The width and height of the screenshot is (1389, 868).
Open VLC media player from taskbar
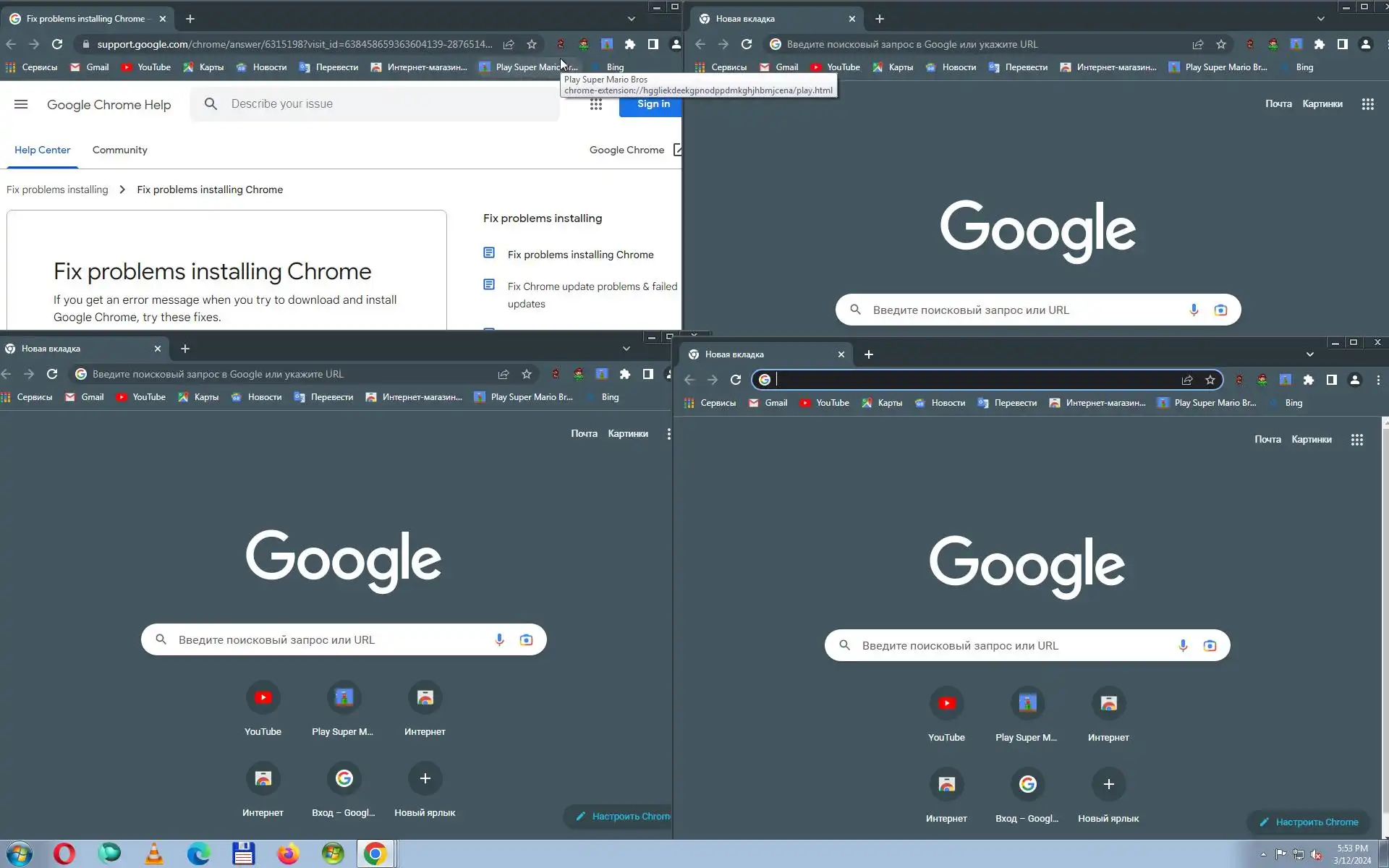pos(154,854)
